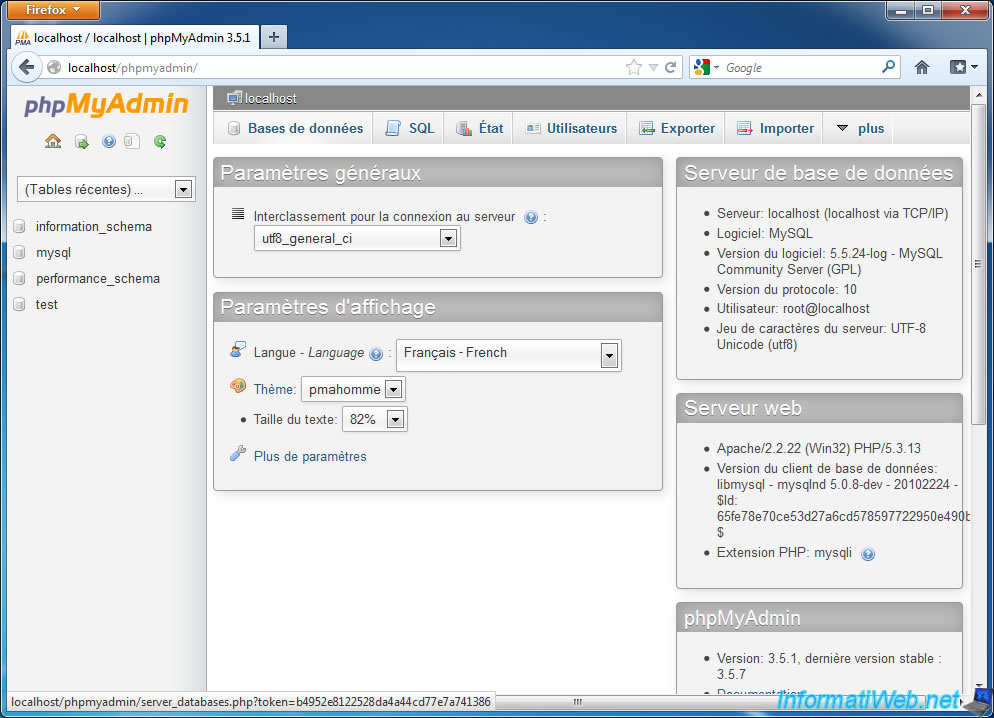This screenshot has width=994, height=718.
Task: Expand the Tables récentes dropdown
Action: [x=182, y=189]
